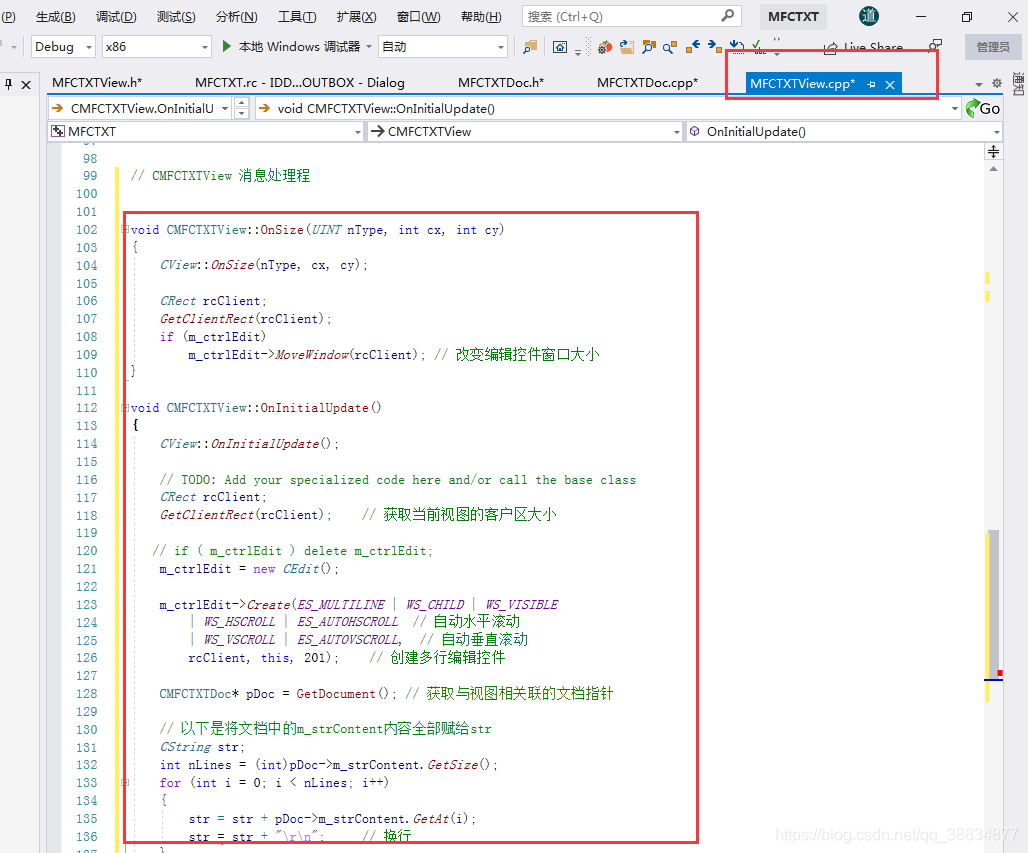This screenshot has width=1028, height=853.
Task: Open the 帮助(H) help menu
Action: coord(481,16)
